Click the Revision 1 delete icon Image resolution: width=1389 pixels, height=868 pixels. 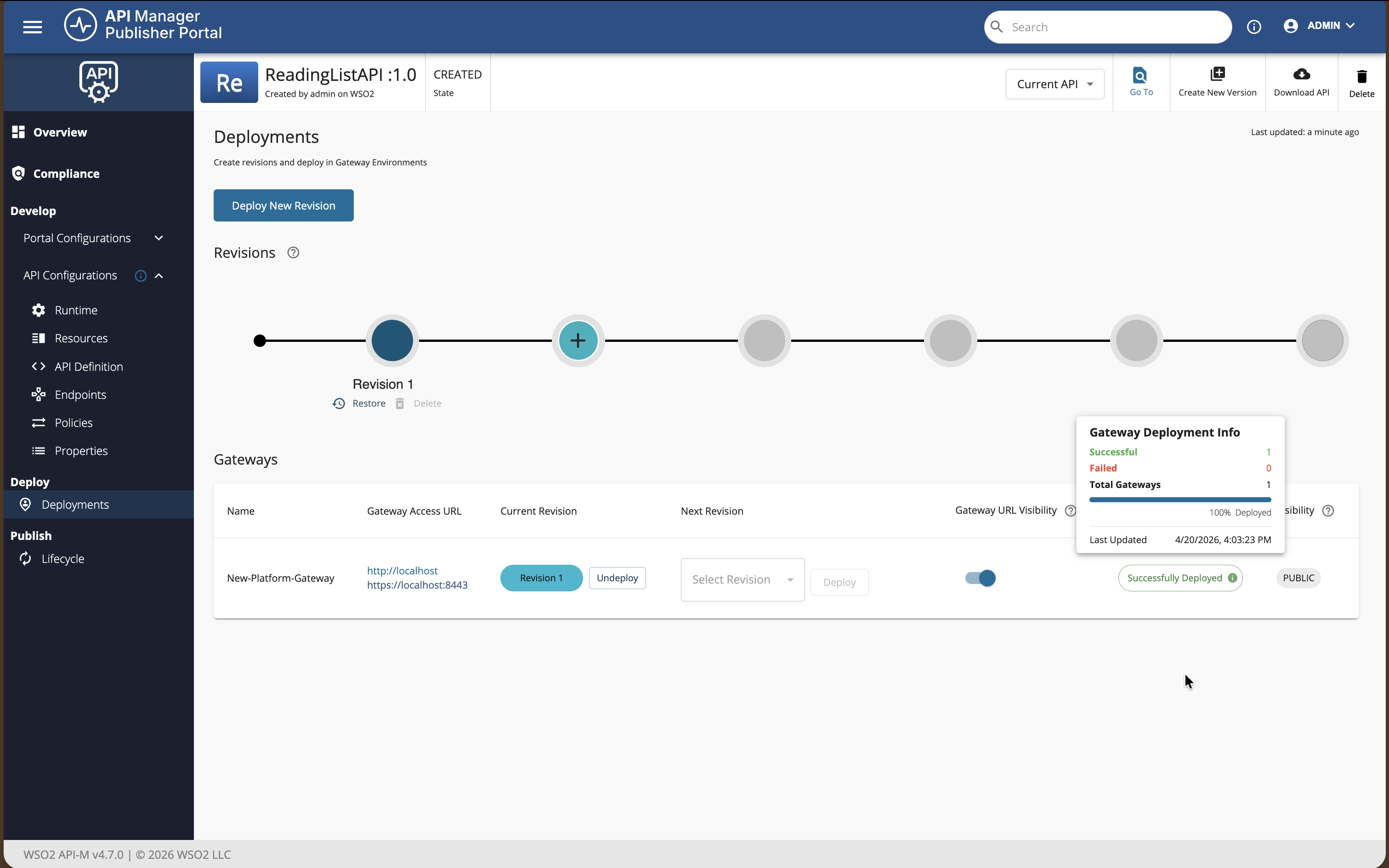400,403
